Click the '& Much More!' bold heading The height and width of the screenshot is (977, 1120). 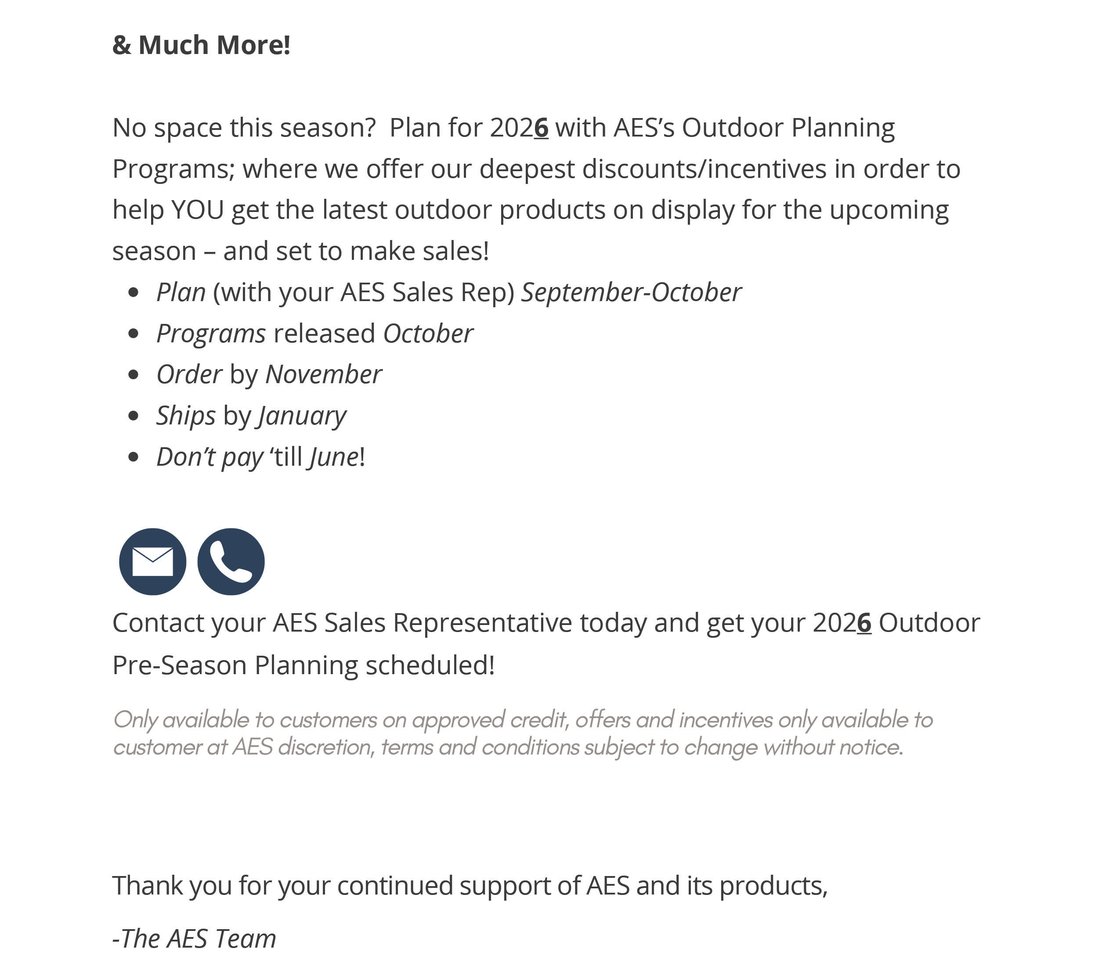pyautogui.click(x=201, y=45)
